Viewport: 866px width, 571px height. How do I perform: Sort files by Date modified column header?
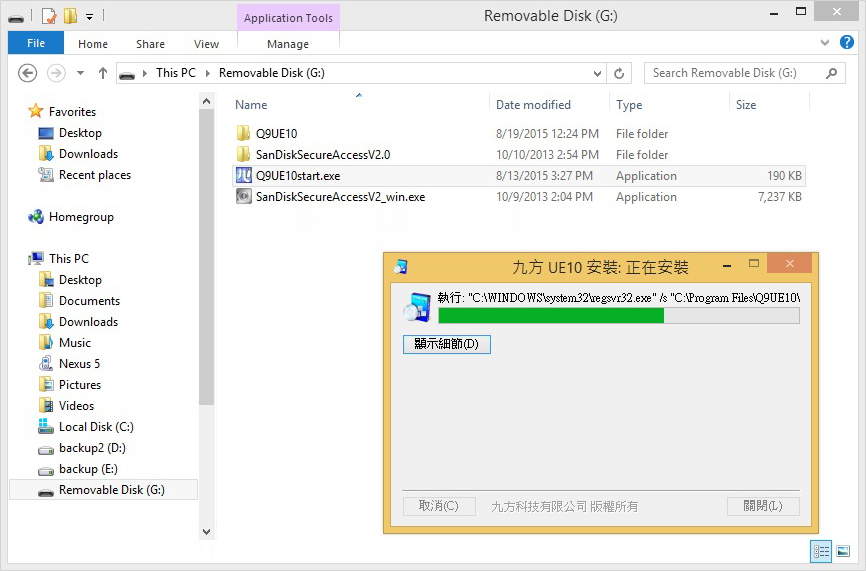coord(533,105)
